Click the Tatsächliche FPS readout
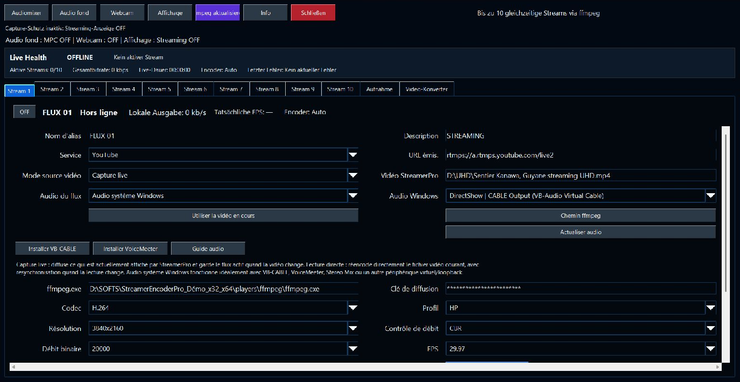This screenshot has height=382, width=740. click(x=244, y=112)
